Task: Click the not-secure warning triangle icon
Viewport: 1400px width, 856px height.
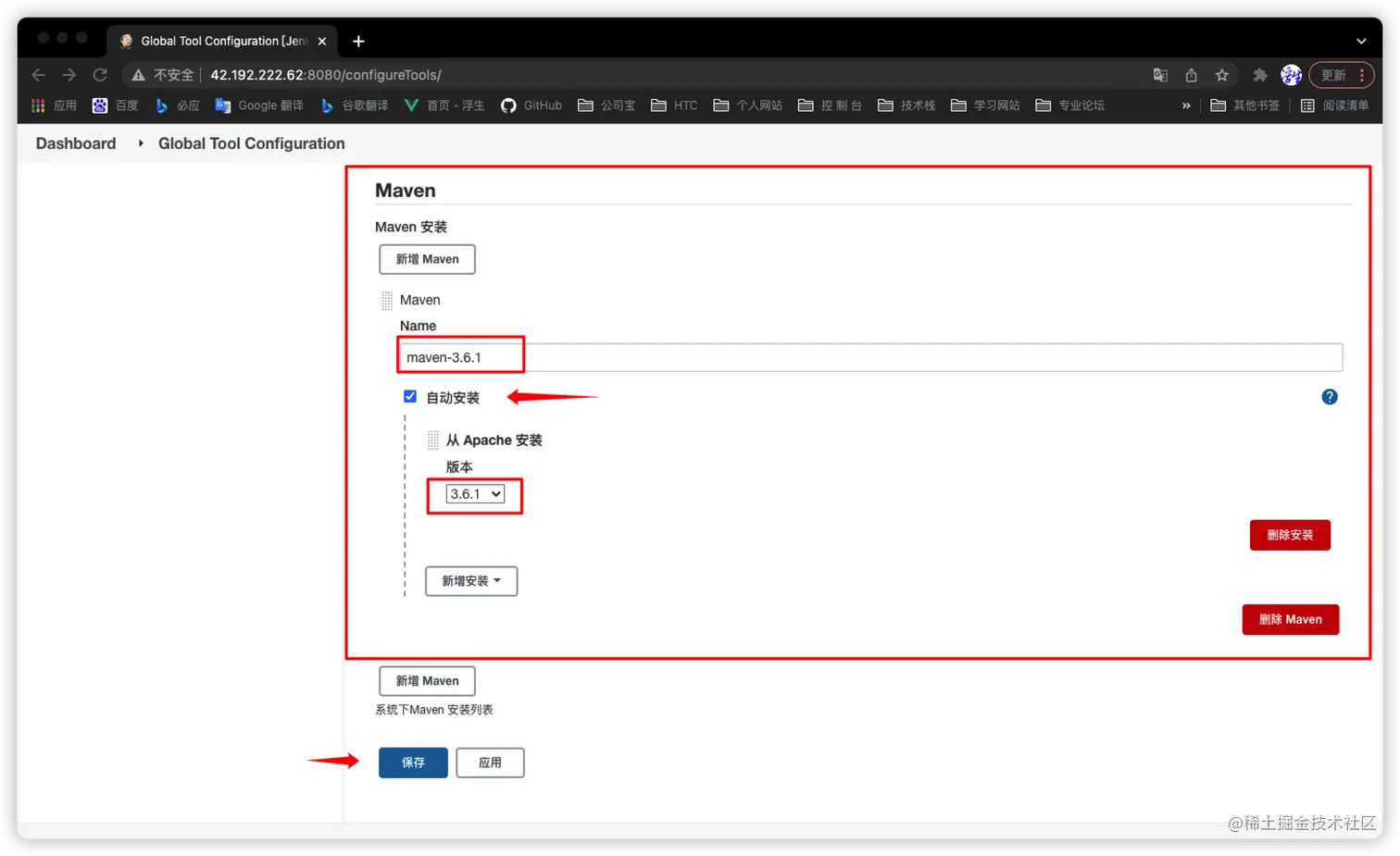Action: click(x=138, y=75)
